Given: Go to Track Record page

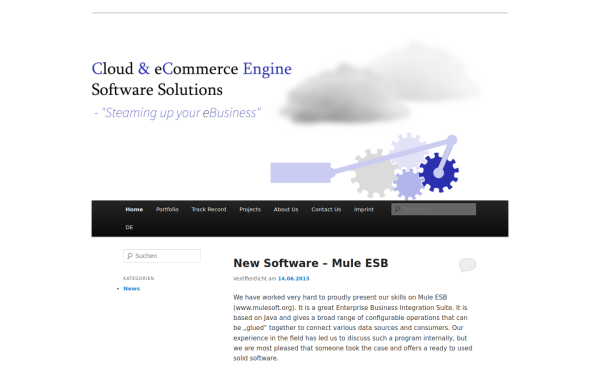Looking at the screenshot, I should (x=209, y=209).
